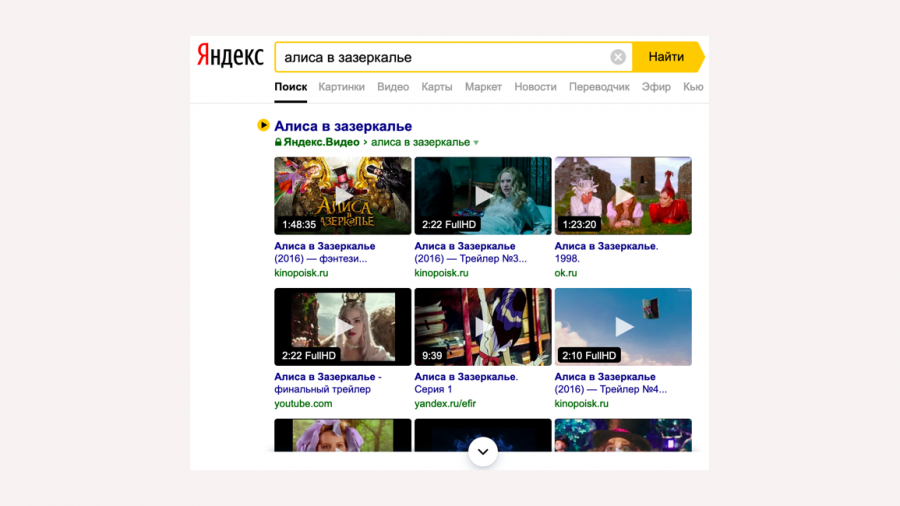Click the ok.ru source link
This screenshot has height=506, width=900.
pyautogui.click(x=565, y=273)
